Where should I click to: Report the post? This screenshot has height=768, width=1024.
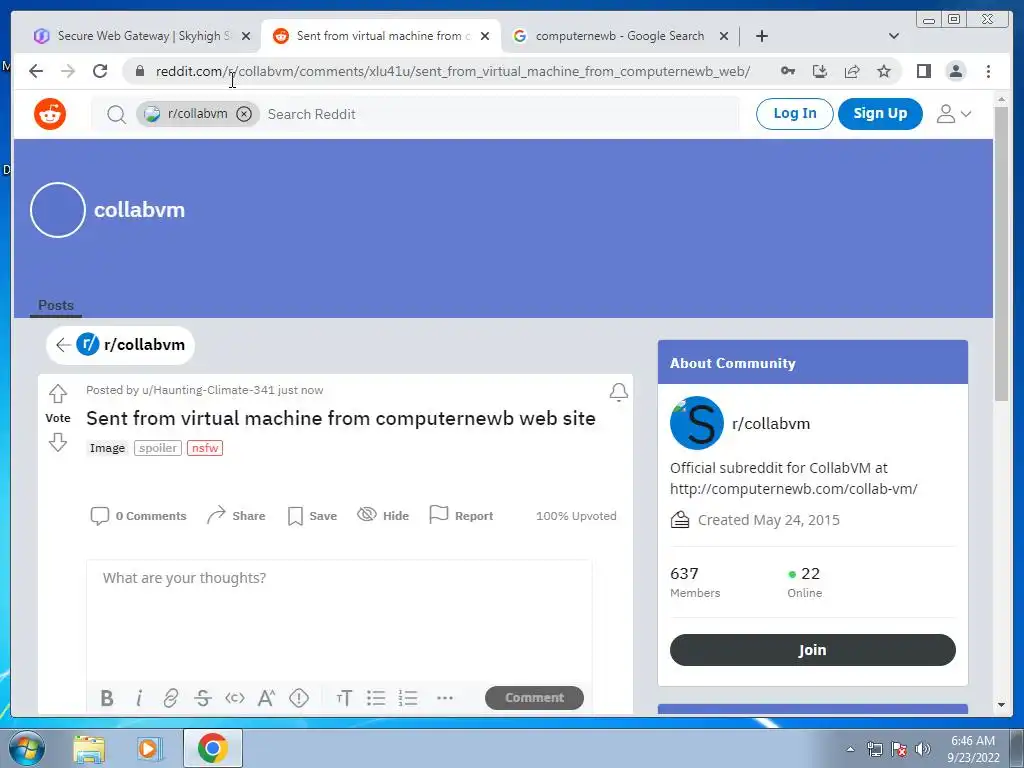point(461,516)
